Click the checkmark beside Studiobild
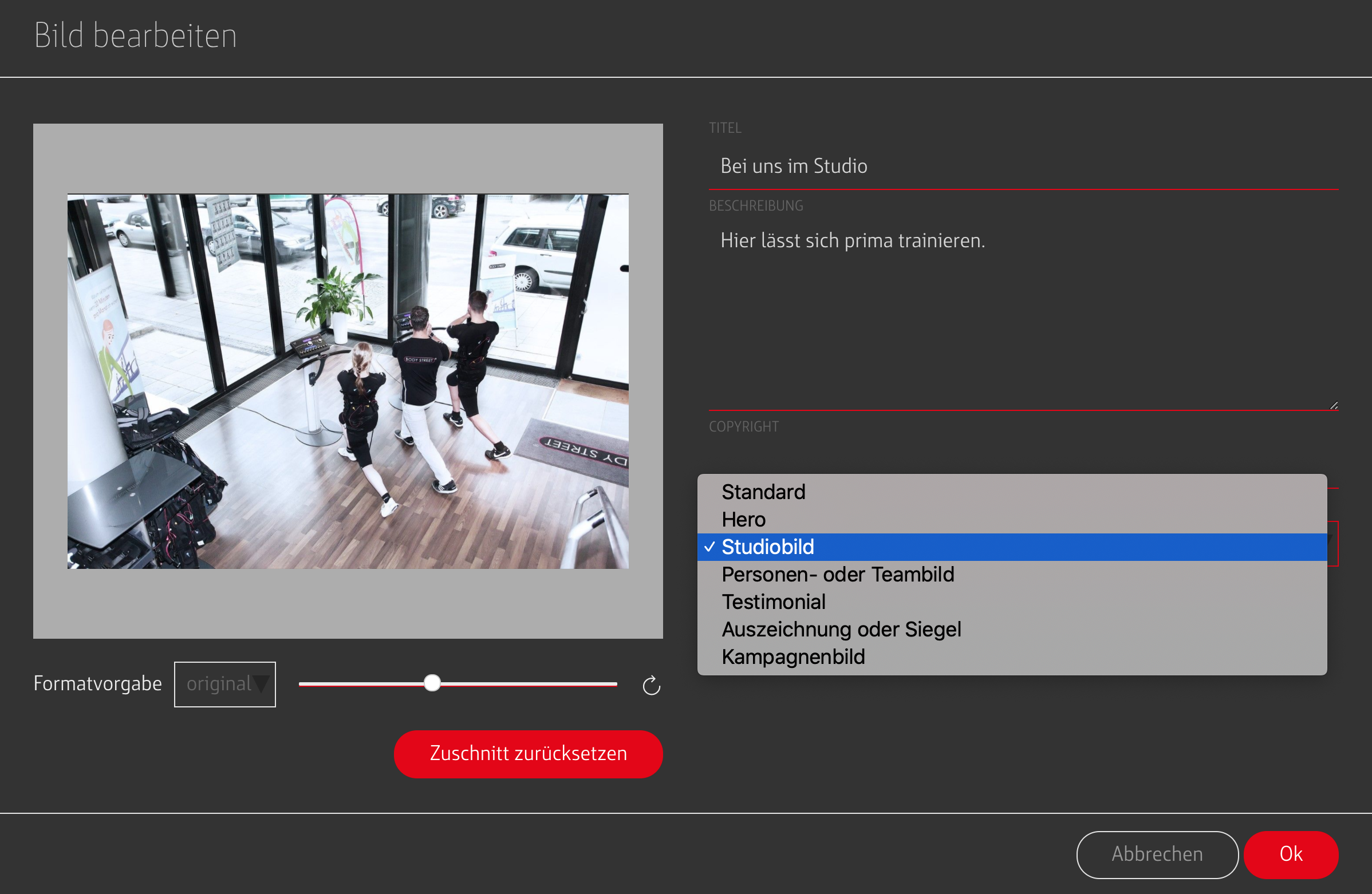Image resolution: width=1372 pixels, height=894 pixels. [709, 547]
